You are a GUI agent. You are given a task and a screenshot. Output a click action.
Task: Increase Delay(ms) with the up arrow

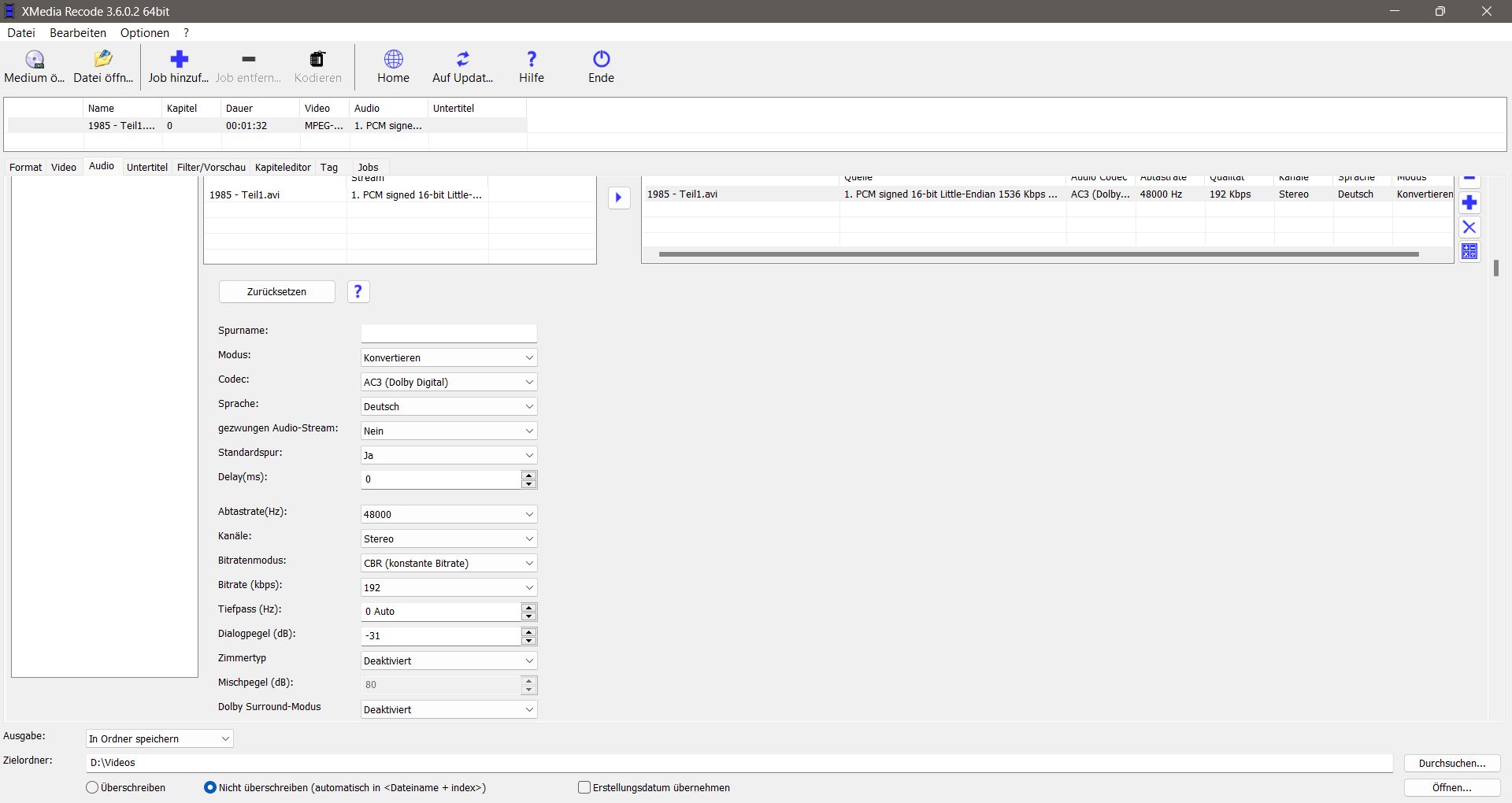point(529,475)
